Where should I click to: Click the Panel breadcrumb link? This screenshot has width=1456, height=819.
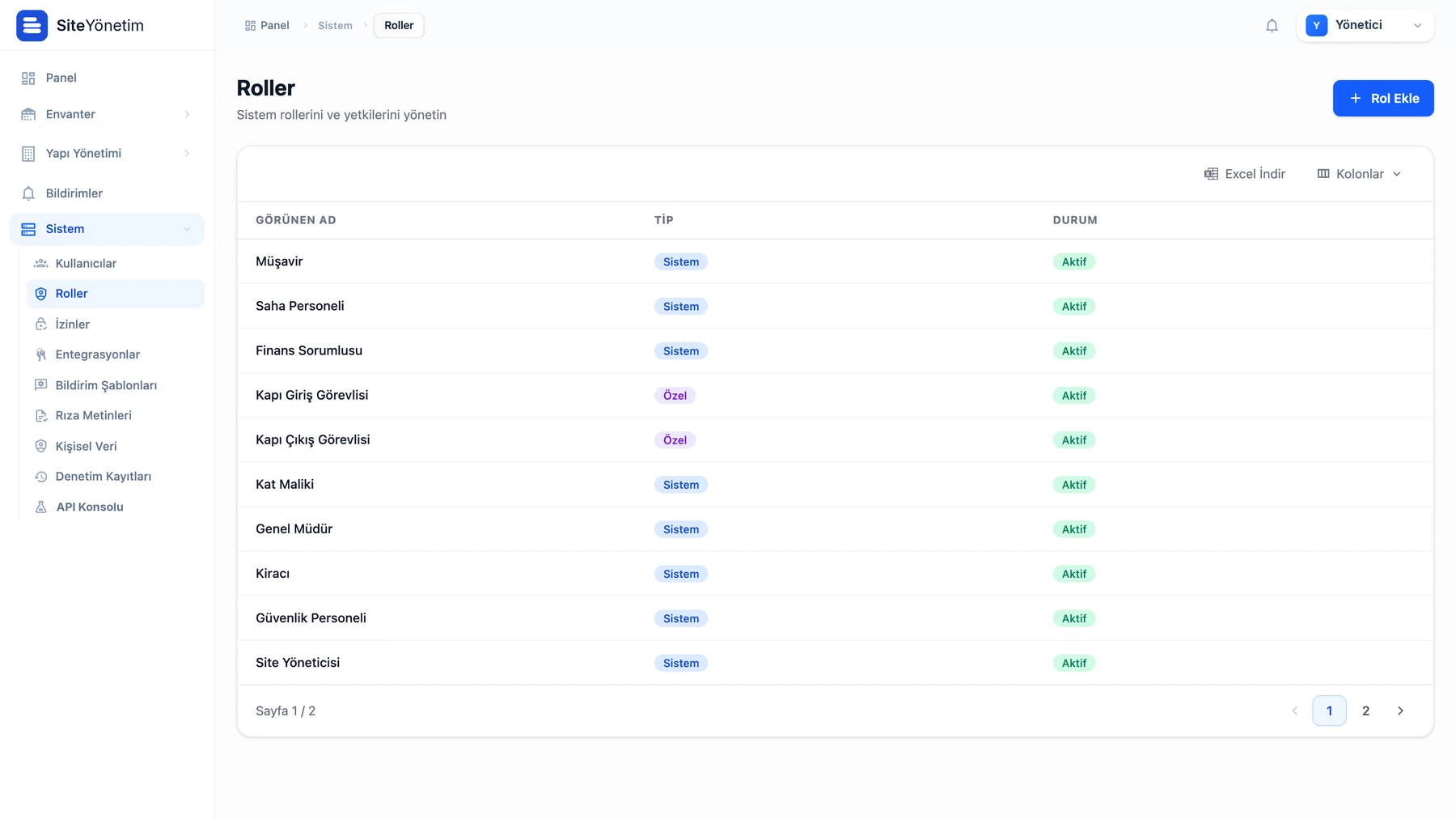click(x=267, y=26)
